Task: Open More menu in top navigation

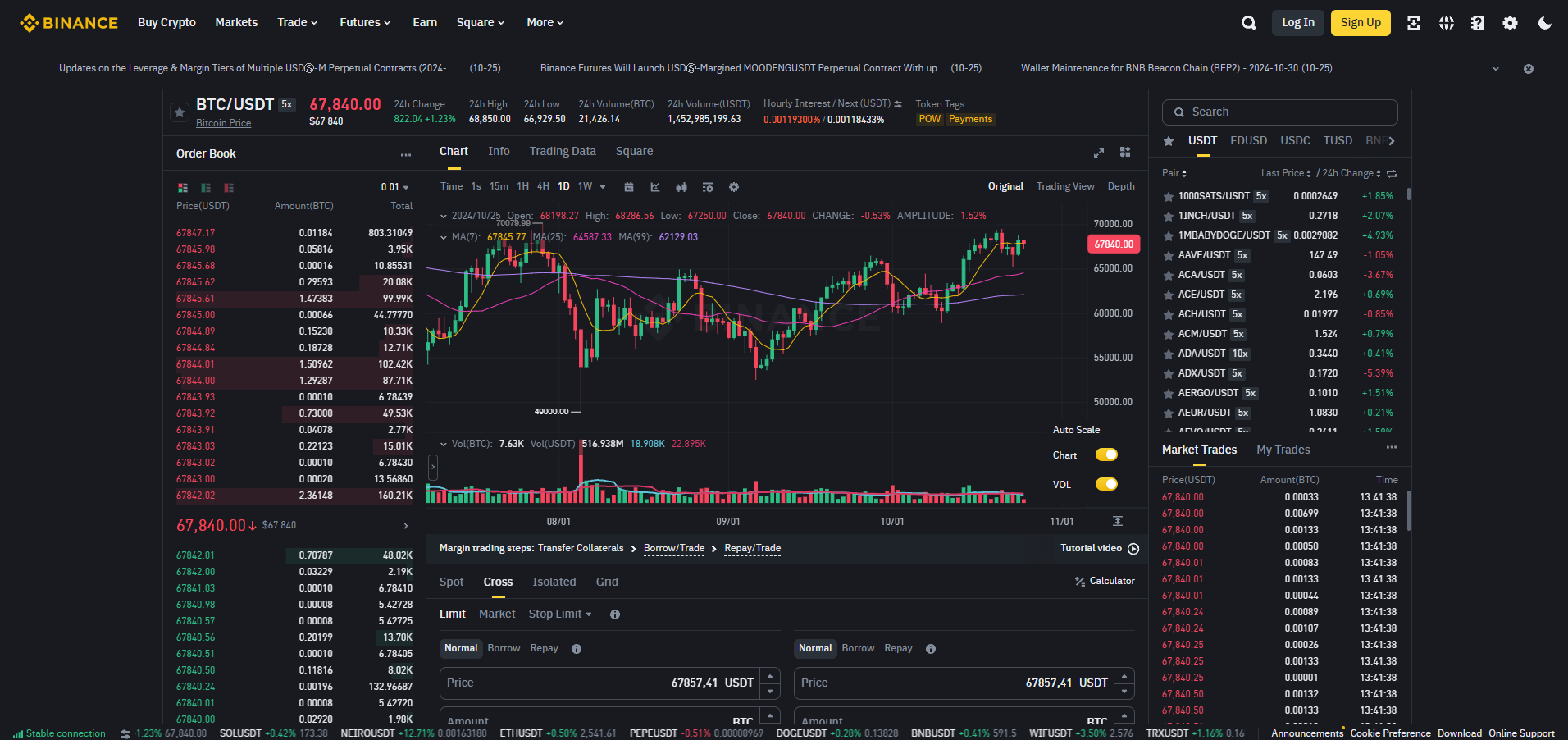Action: [x=545, y=22]
